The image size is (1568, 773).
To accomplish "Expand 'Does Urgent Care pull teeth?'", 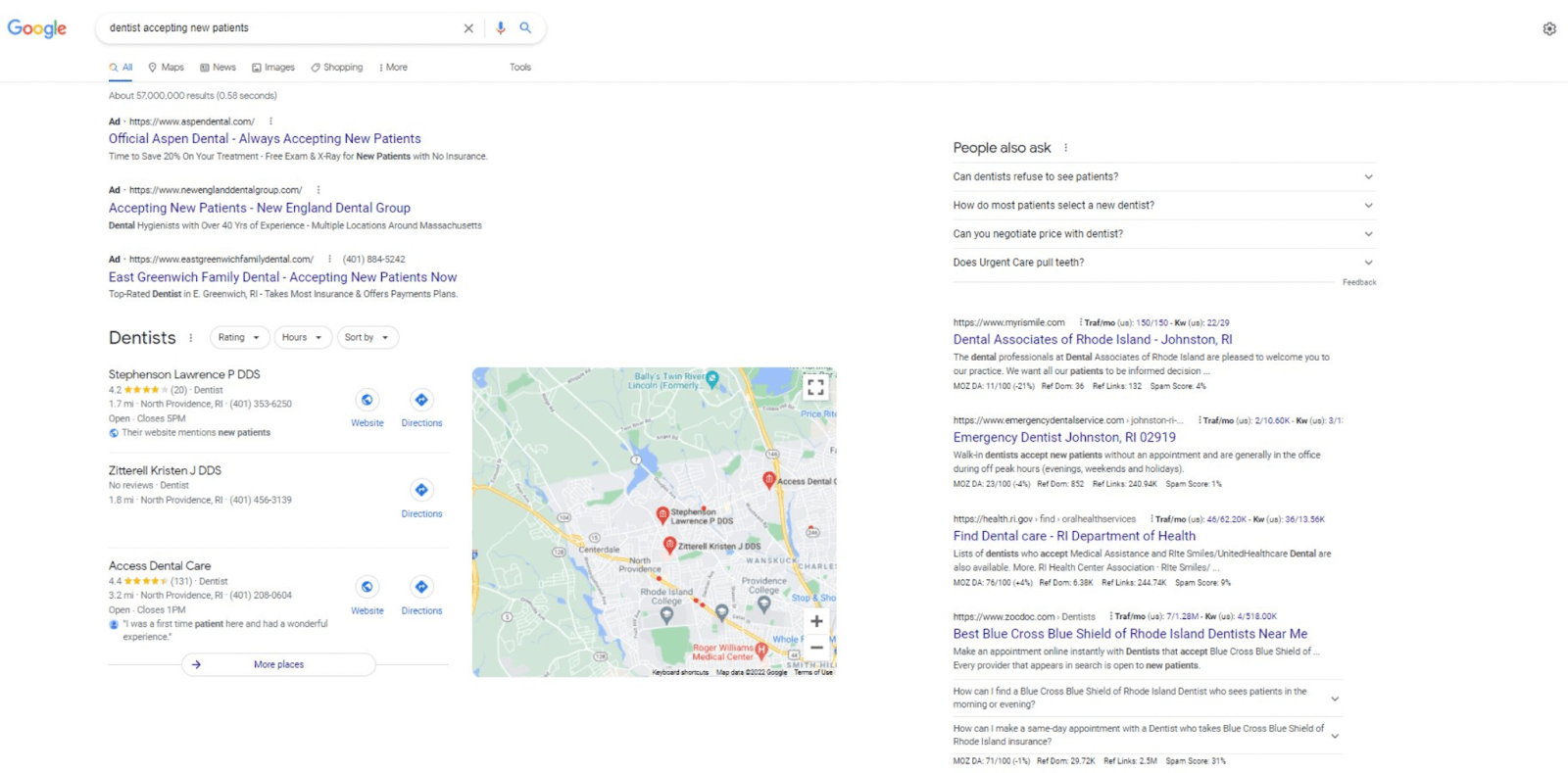I will [x=1163, y=263].
